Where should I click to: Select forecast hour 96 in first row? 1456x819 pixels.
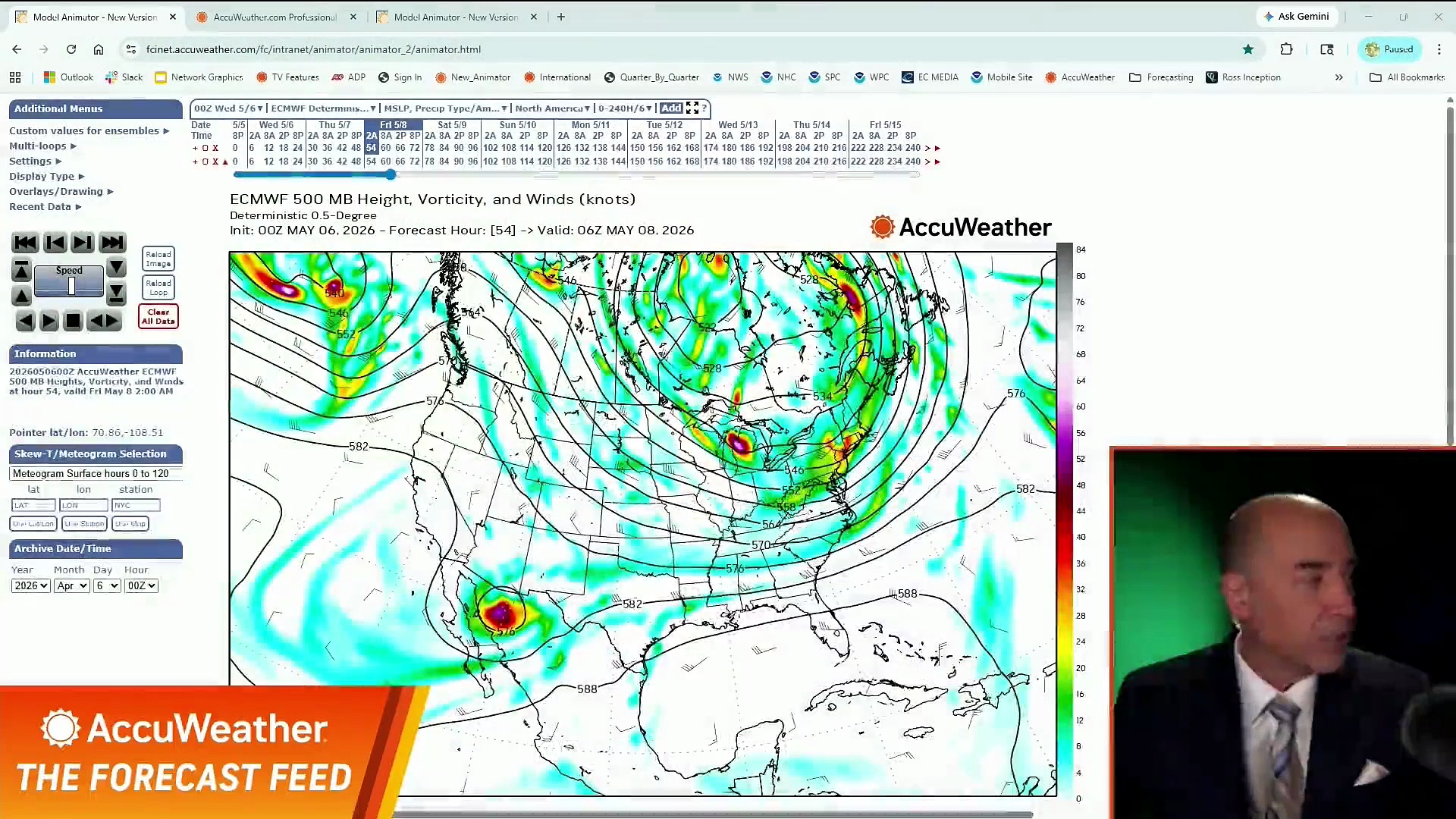click(x=472, y=148)
